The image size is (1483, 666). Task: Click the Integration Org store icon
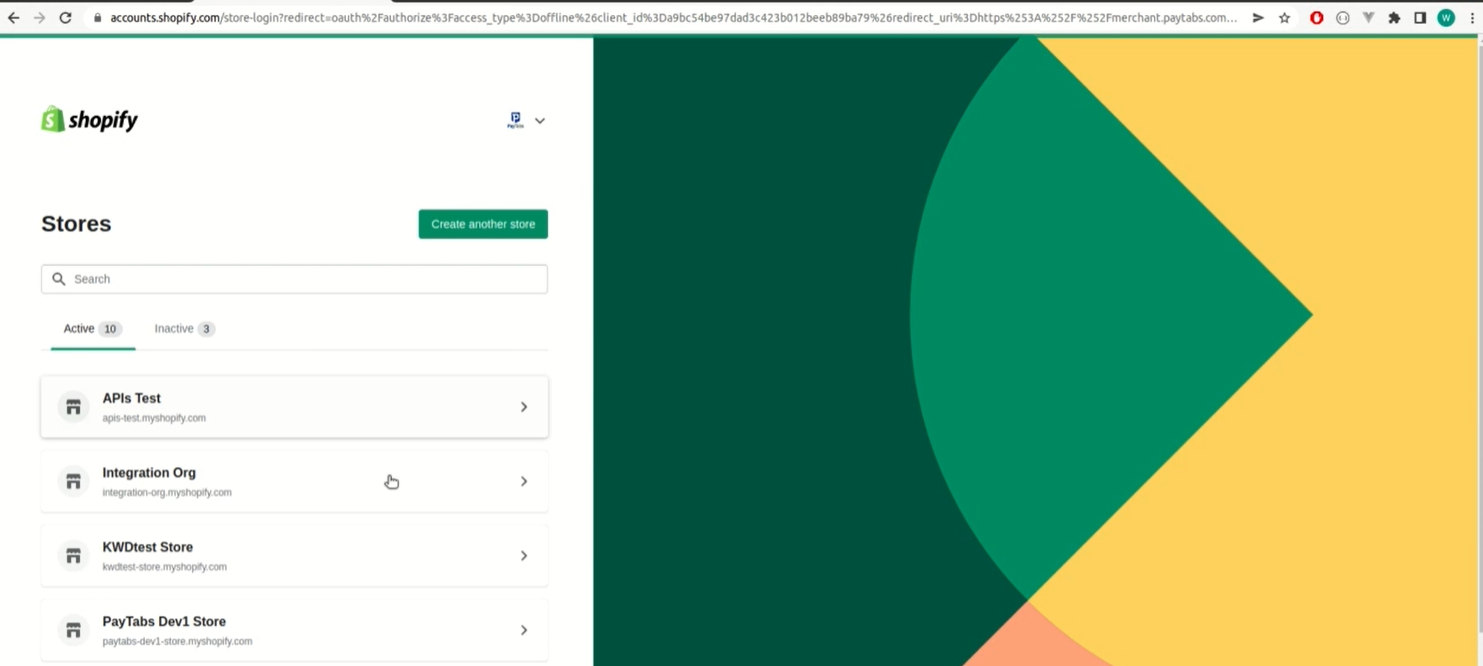(x=73, y=481)
